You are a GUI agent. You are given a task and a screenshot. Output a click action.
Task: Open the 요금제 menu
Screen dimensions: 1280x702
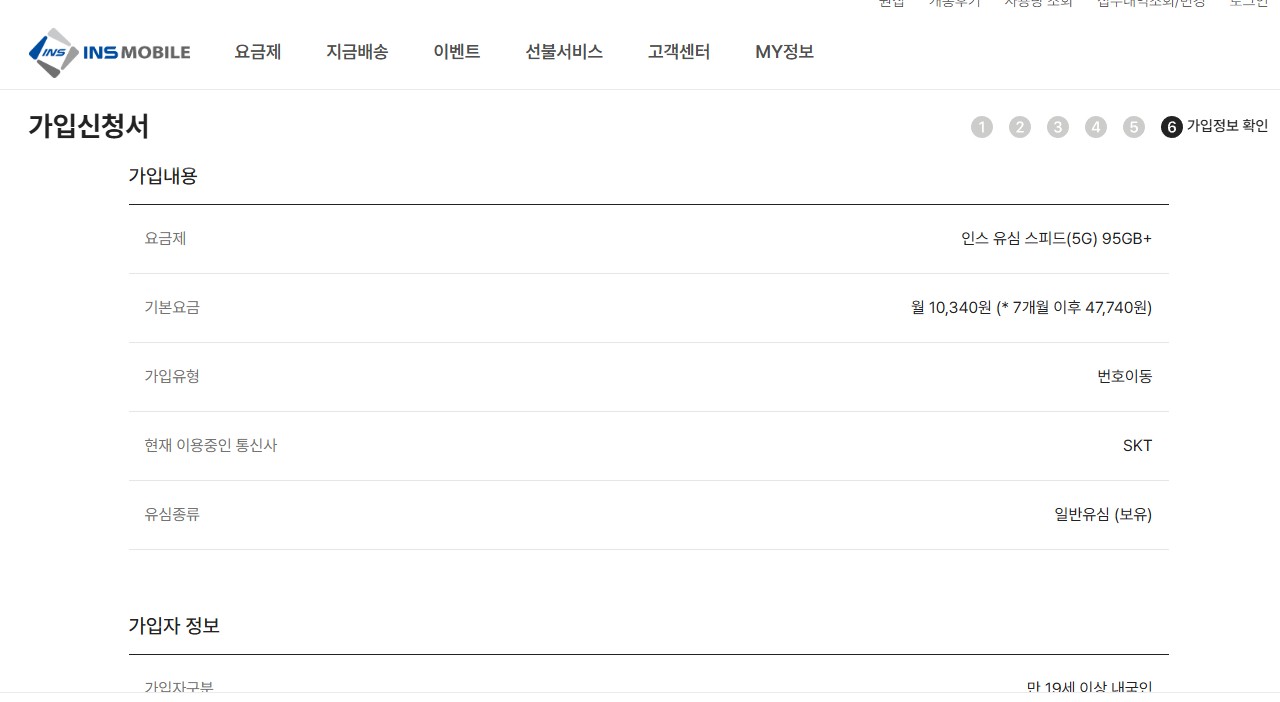(258, 52)
